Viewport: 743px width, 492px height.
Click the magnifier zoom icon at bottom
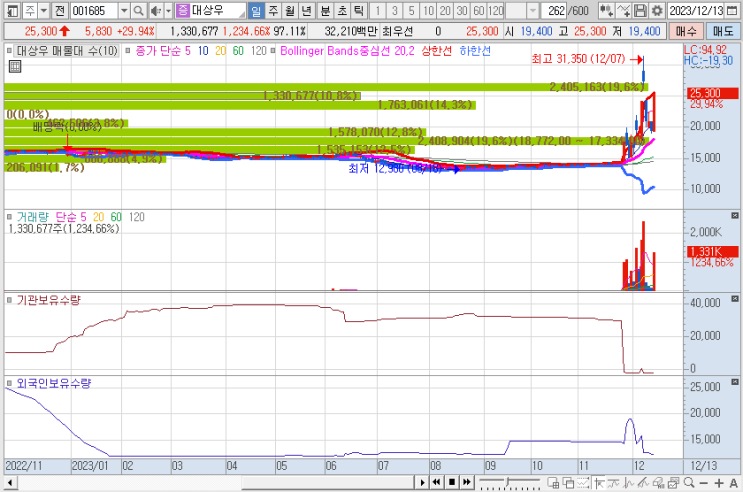(689, 483)
